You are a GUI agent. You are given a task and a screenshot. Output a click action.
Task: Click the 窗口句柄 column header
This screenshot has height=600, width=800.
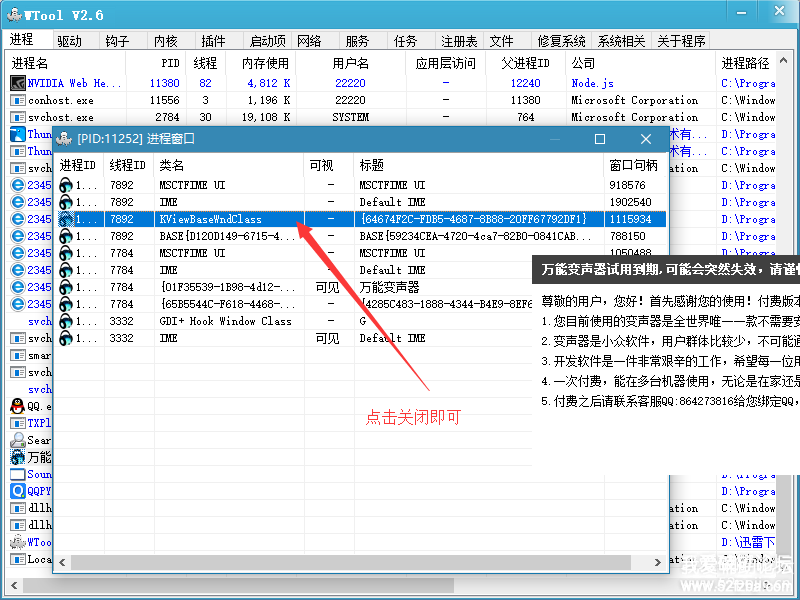point(633,165)
